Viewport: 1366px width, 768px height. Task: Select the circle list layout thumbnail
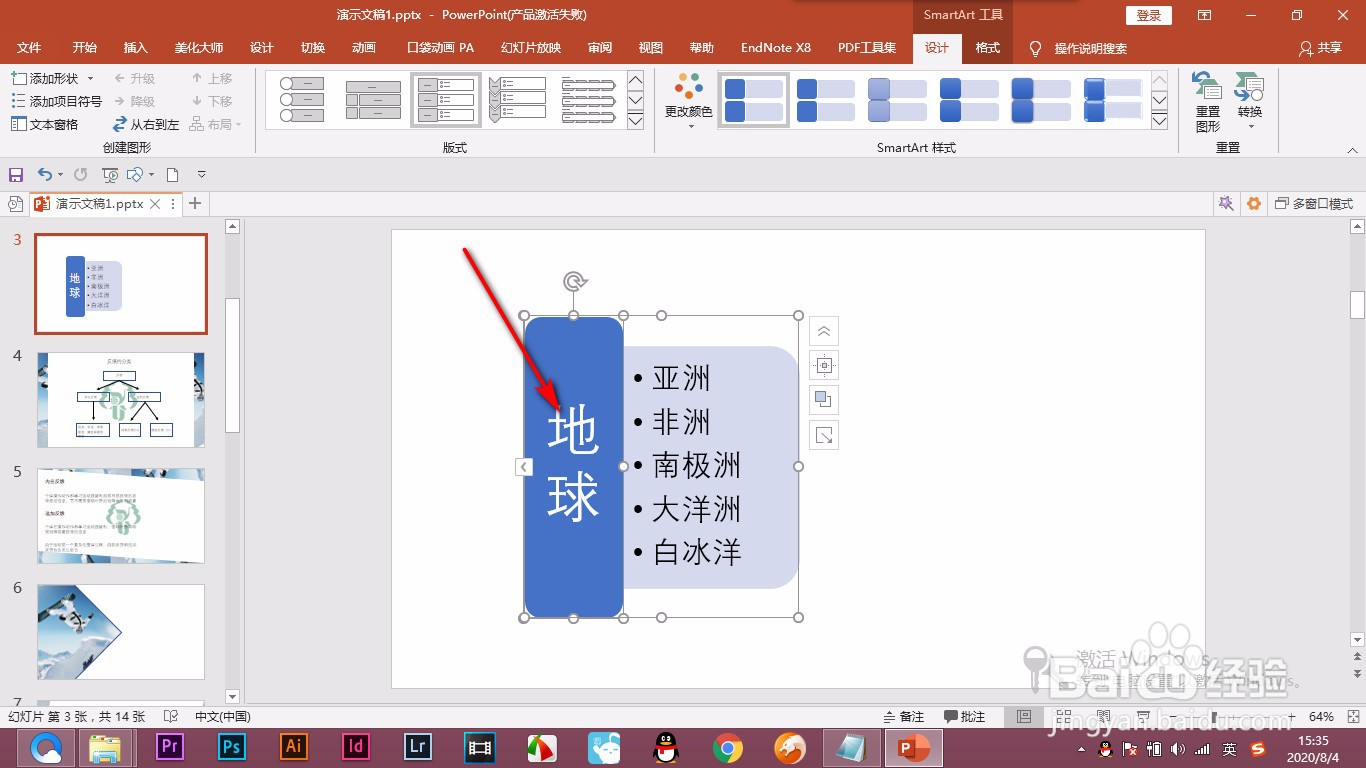click(x=301, y=99)
